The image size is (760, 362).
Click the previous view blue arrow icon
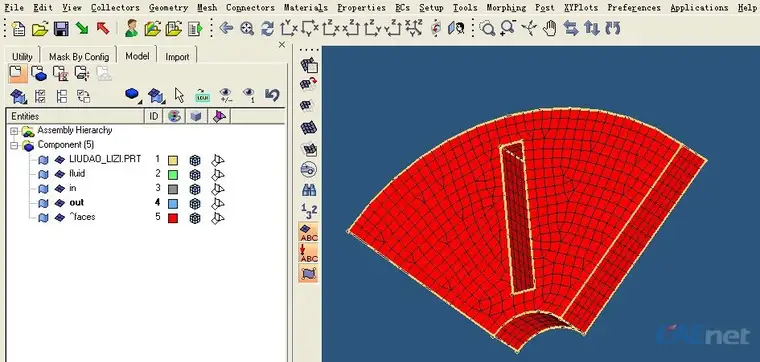tap(226, 29)
